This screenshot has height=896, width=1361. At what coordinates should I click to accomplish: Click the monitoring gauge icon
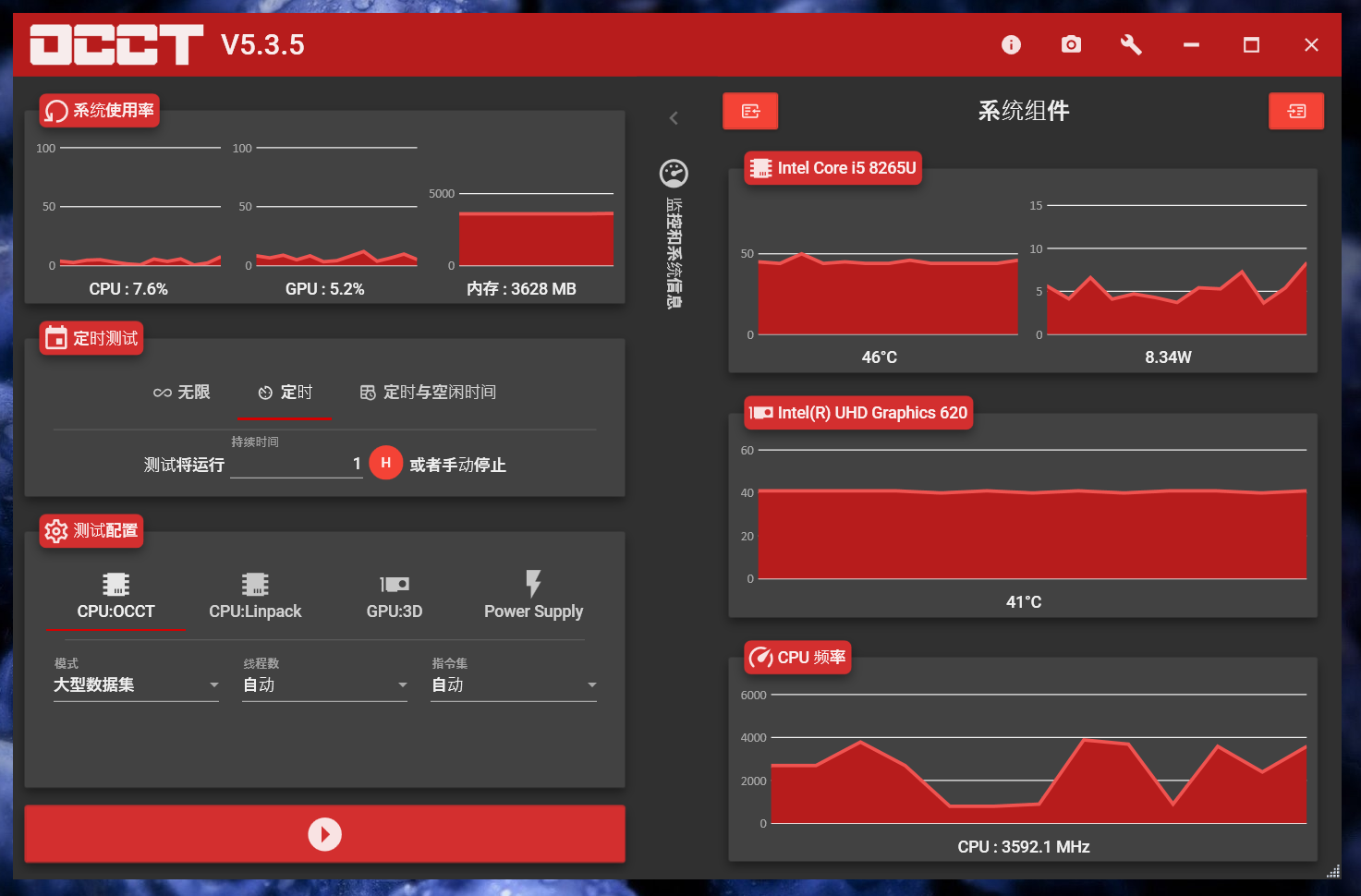pyautogui.click(x=674, y=173)
